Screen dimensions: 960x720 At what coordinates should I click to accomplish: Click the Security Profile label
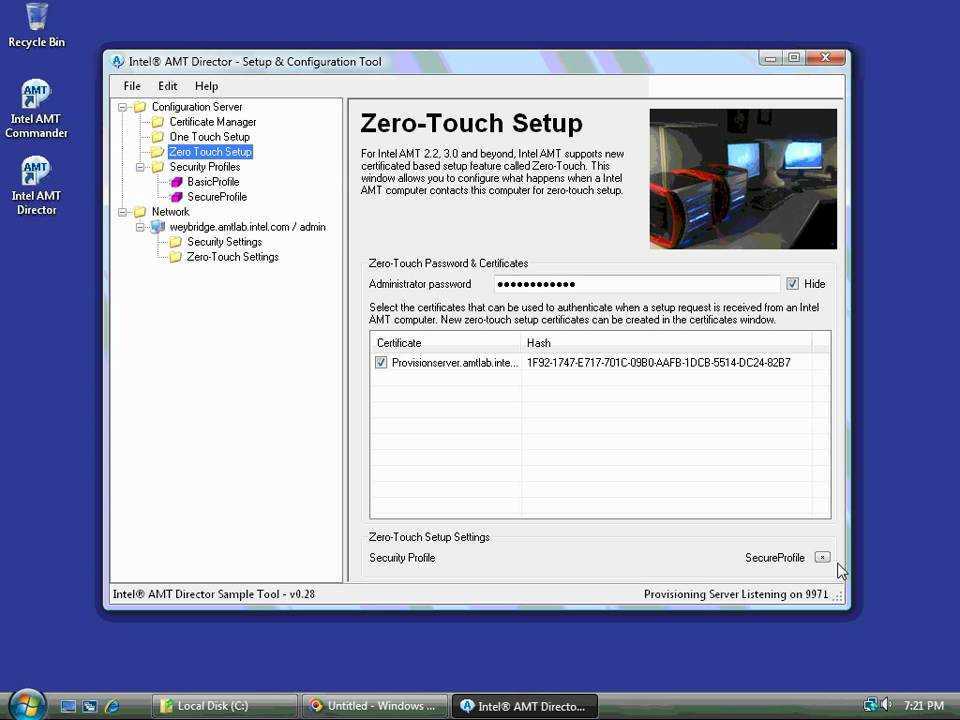coord(402,558)
